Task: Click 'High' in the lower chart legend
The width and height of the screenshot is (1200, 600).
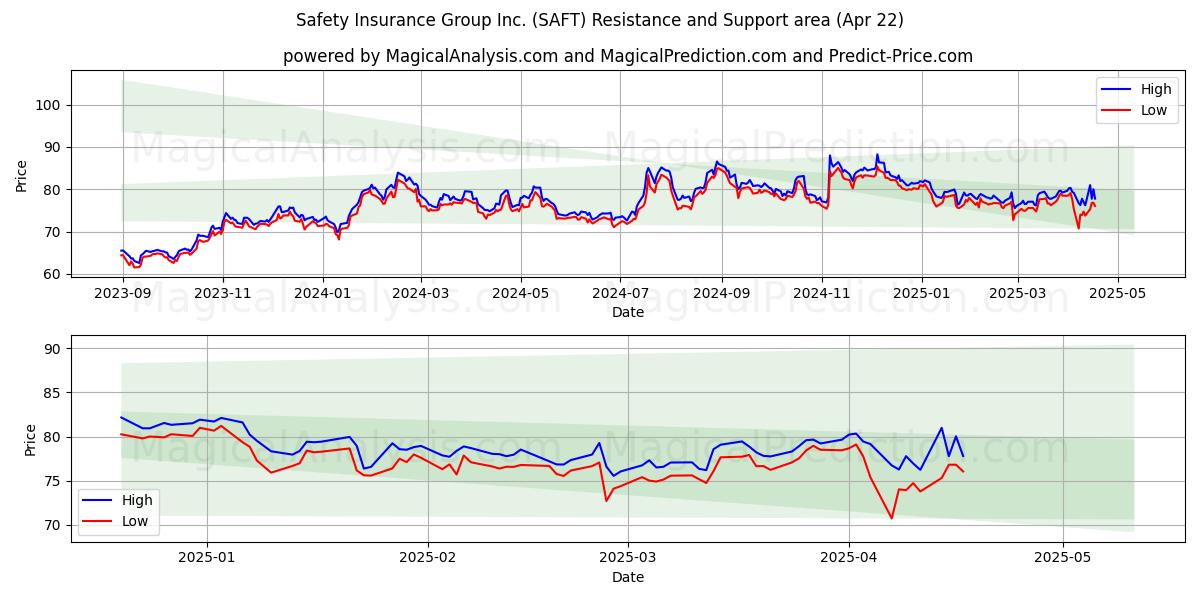Action: [137, 500]
